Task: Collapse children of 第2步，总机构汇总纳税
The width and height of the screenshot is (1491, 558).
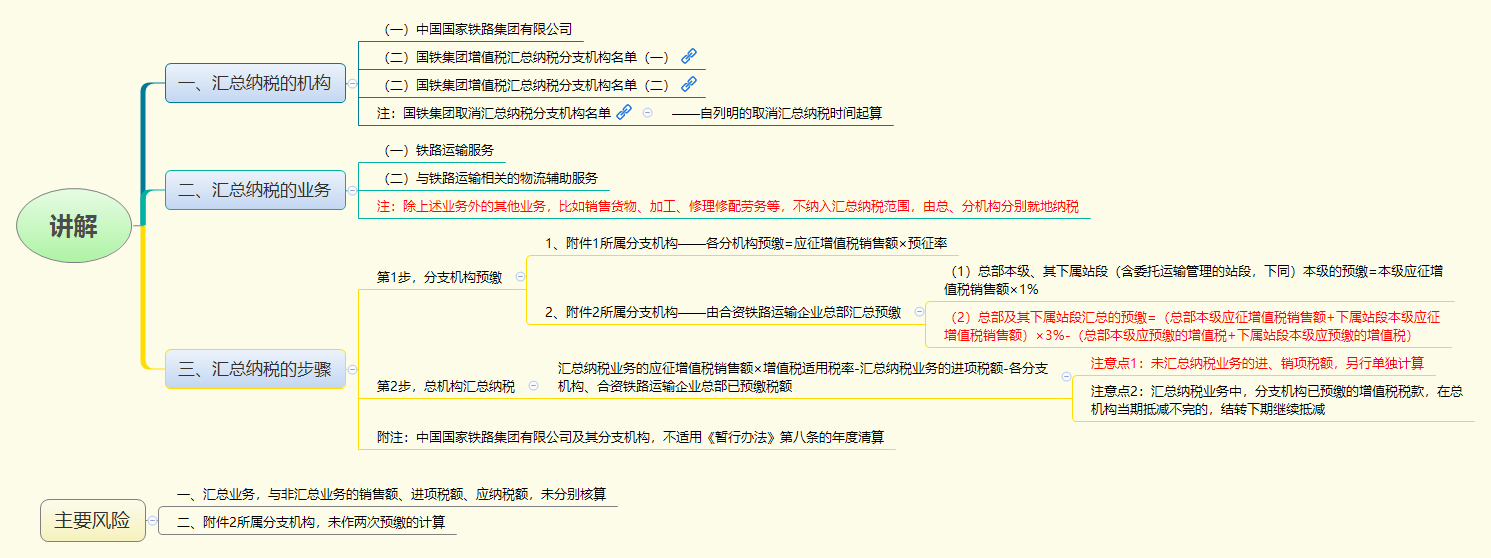Action: click(x=533, y=386)
